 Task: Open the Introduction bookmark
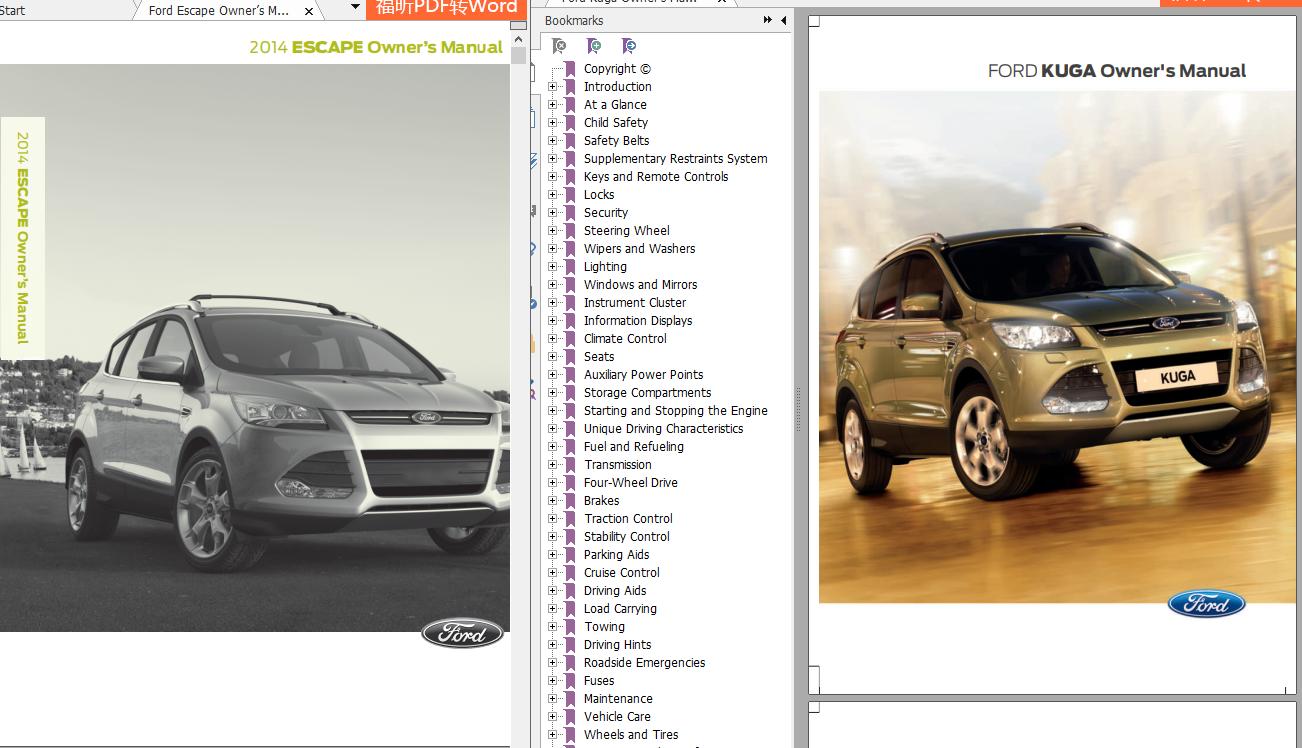coord(617,87)
